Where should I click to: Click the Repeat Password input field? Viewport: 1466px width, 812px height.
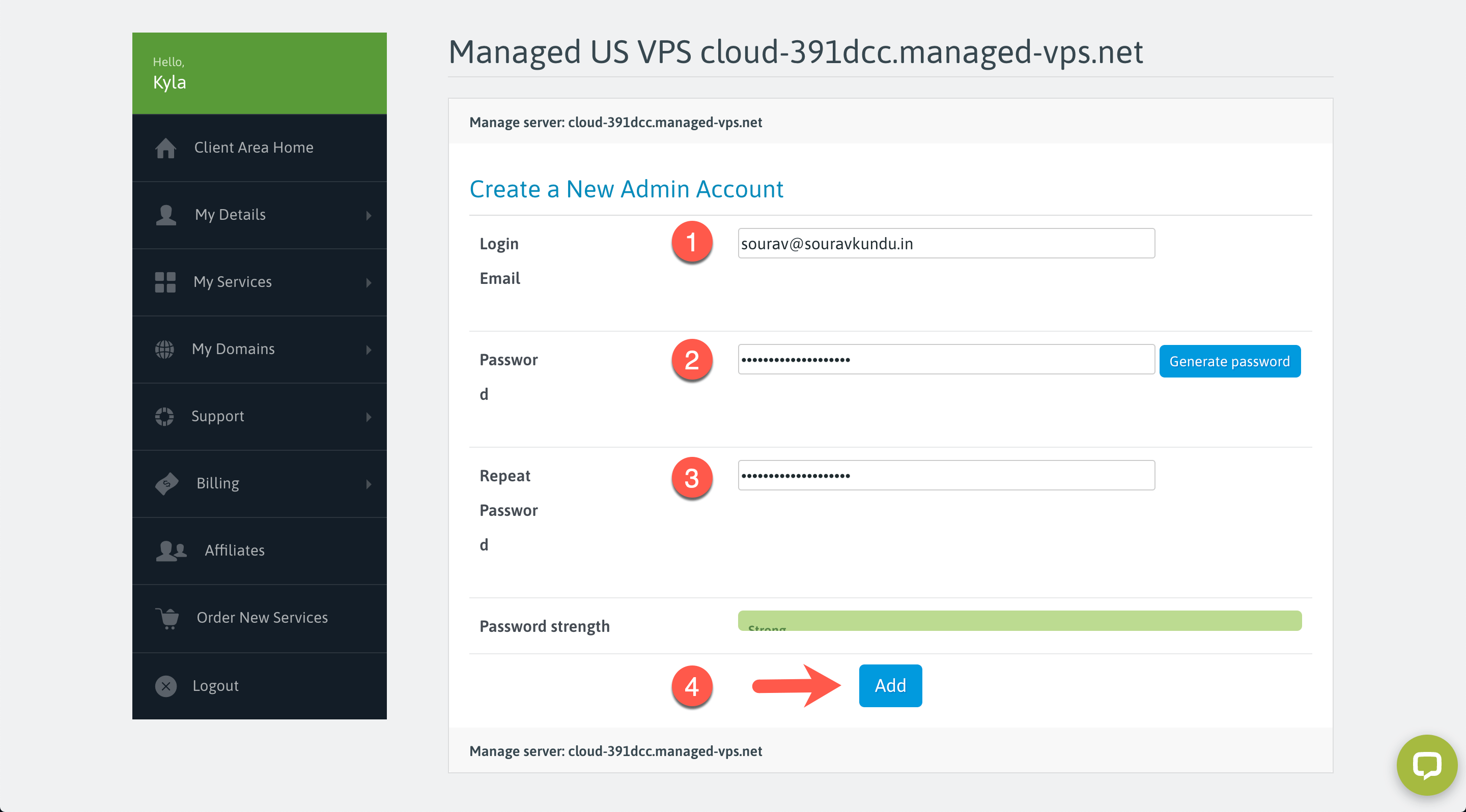click(x=944, y=475)
